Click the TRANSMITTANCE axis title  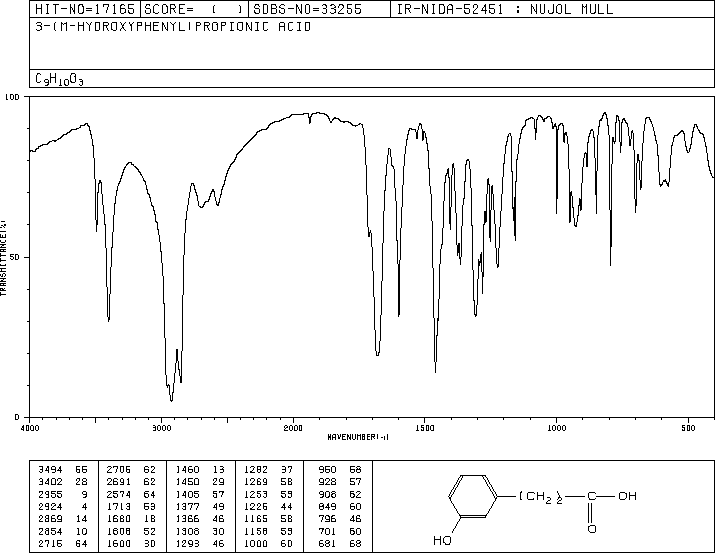(4, 258)
